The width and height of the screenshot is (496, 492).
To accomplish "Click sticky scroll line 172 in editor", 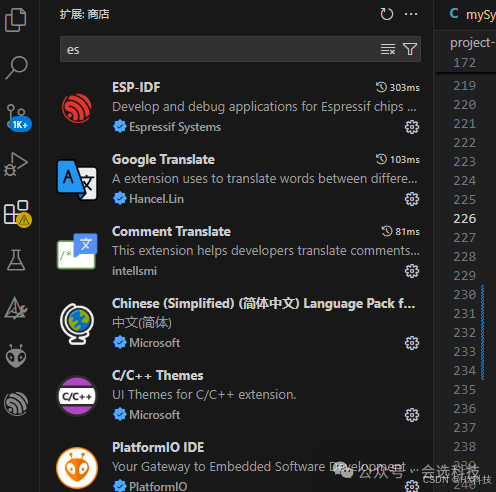I will [x=465, y=63].
